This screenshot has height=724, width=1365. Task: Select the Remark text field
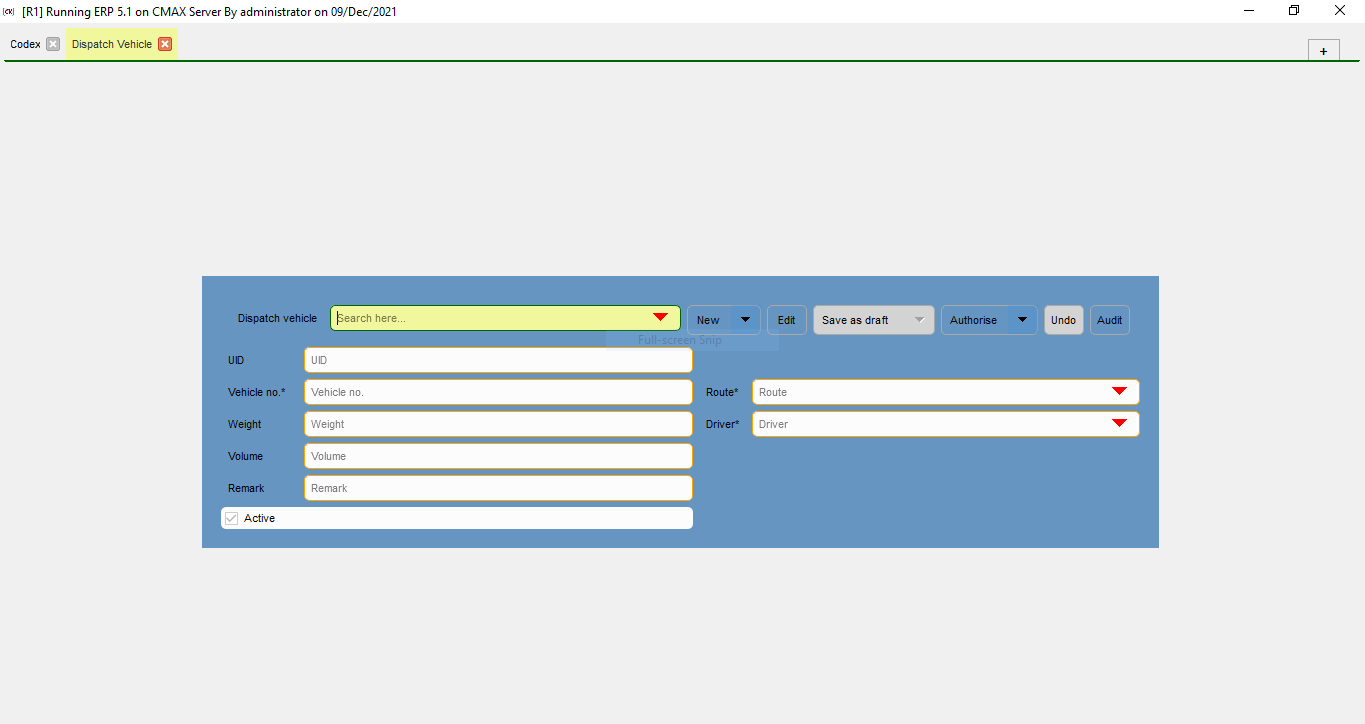click(497, 488)
